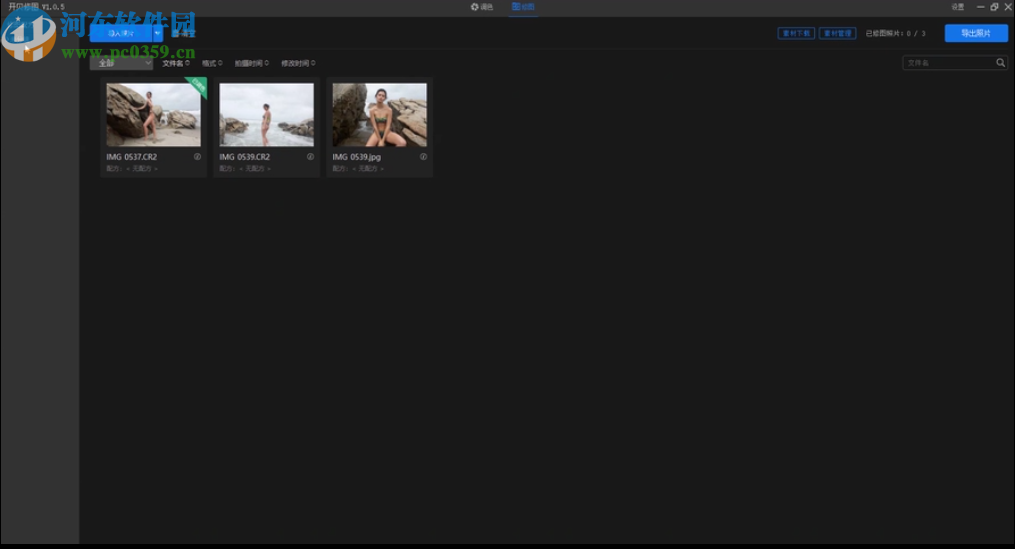Click the magnifier search icon

pos(1000,63)
